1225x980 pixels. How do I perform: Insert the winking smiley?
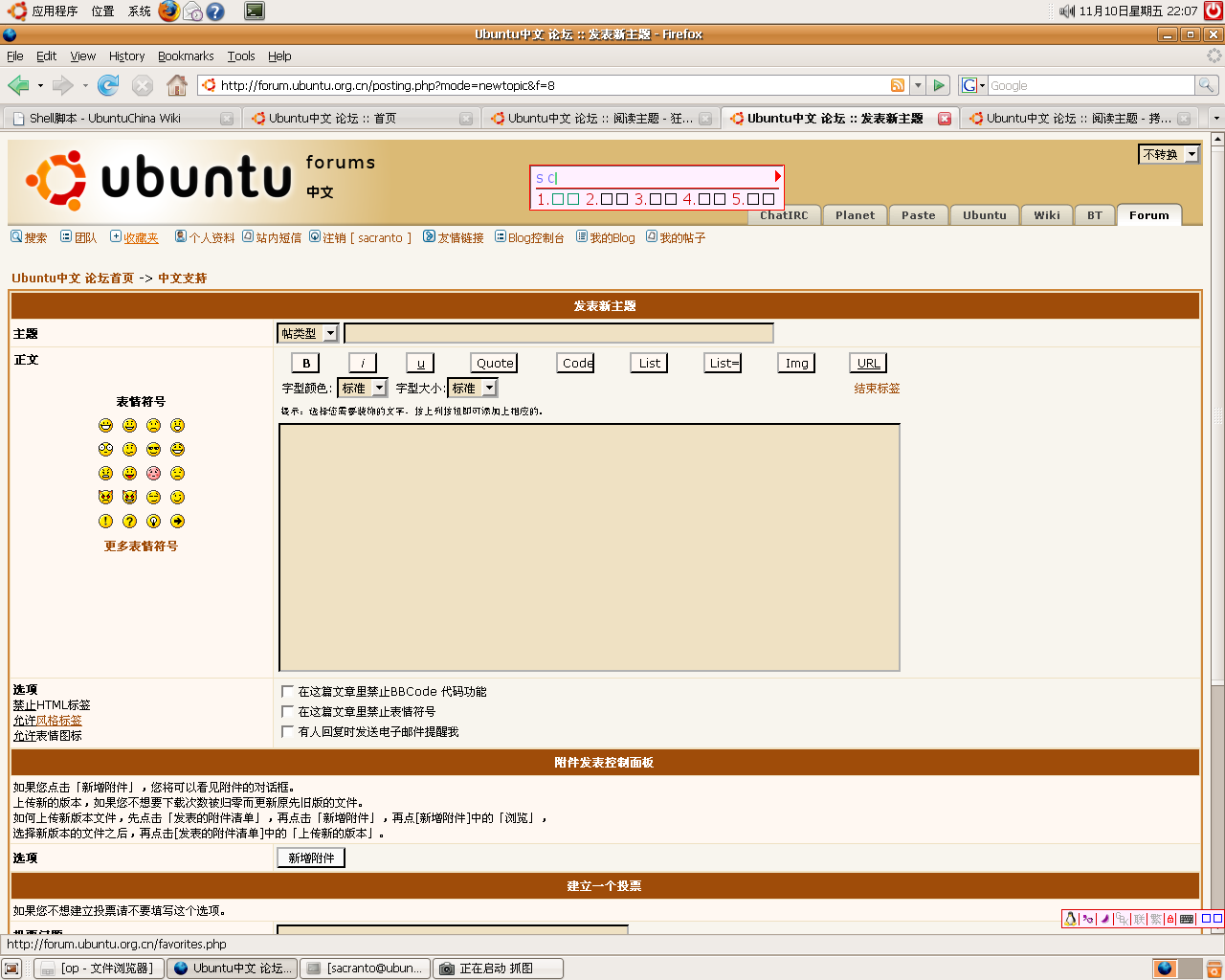pos(177,497)
